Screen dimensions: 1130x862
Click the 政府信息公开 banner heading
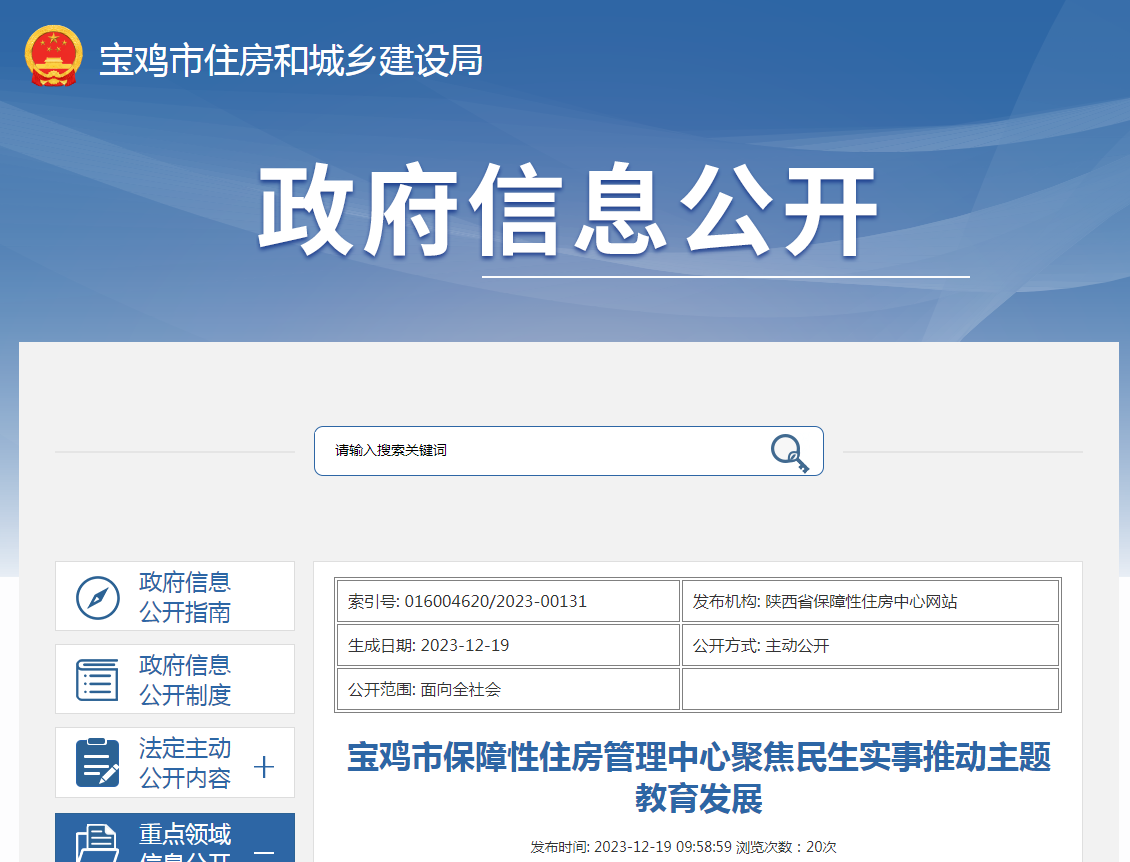point(567,212)
